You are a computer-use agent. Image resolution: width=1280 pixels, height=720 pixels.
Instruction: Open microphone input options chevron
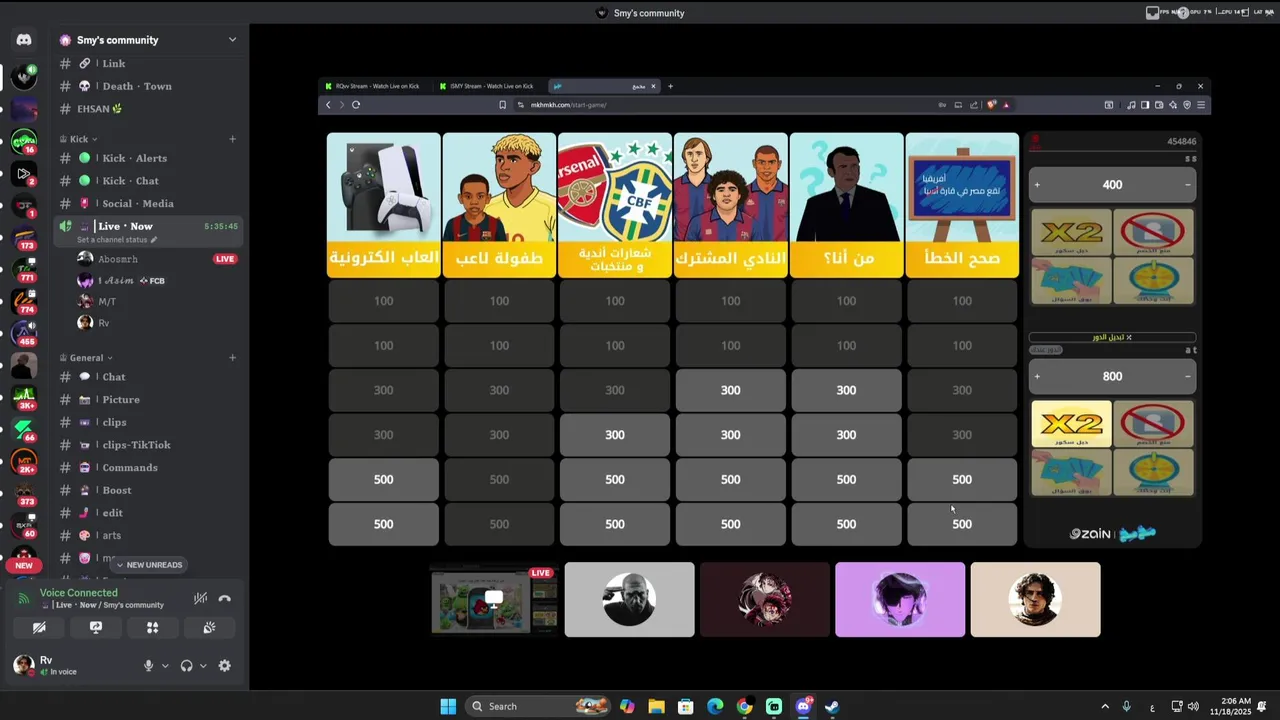coord(165,666)
